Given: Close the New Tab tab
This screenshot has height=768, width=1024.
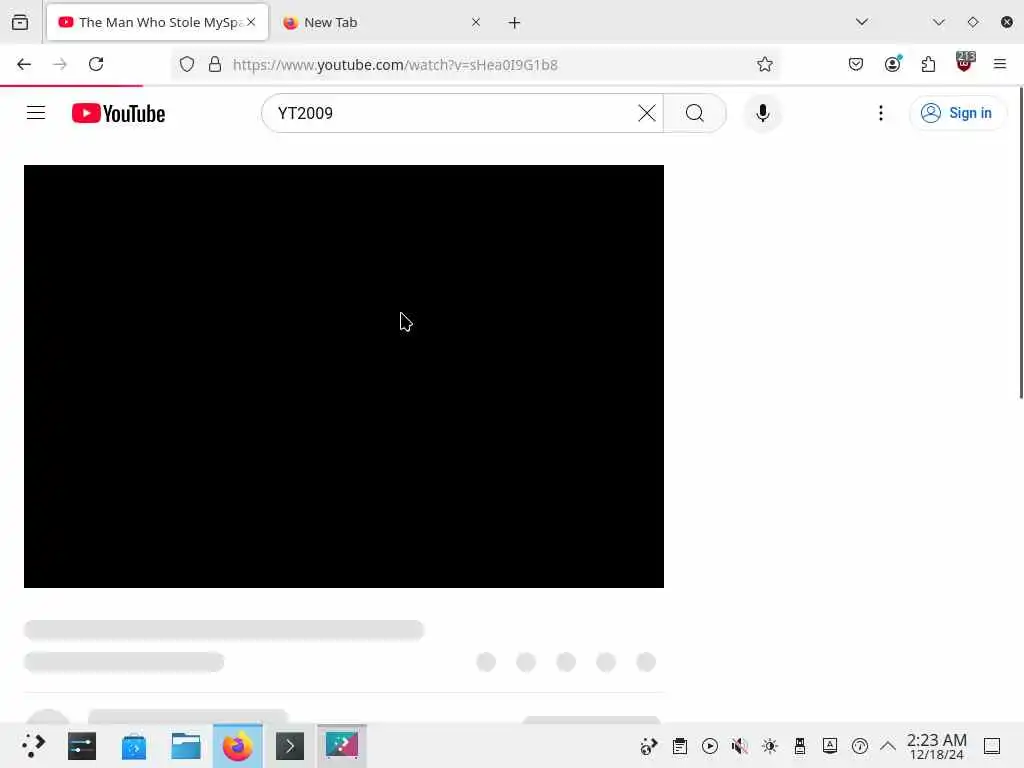Looking at the screenshot, I should click(x=476, y=22).
